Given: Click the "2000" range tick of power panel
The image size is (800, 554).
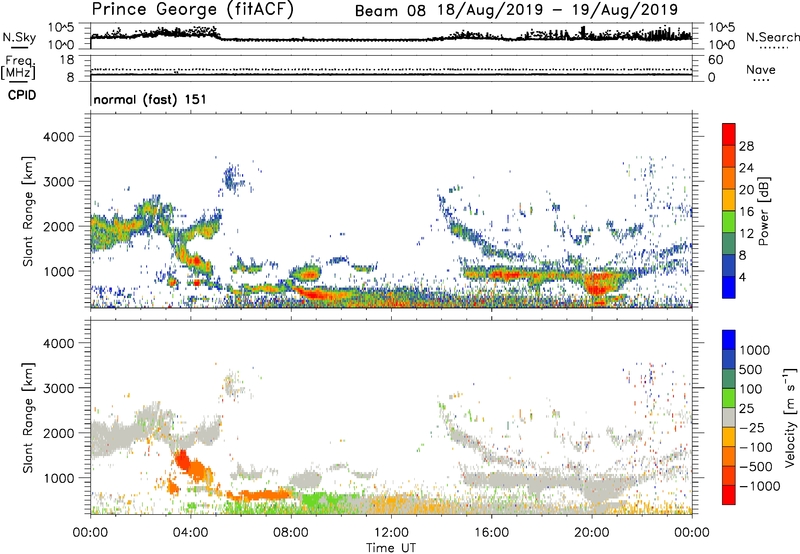Looking at the screenshot, I should pos(58,226).
